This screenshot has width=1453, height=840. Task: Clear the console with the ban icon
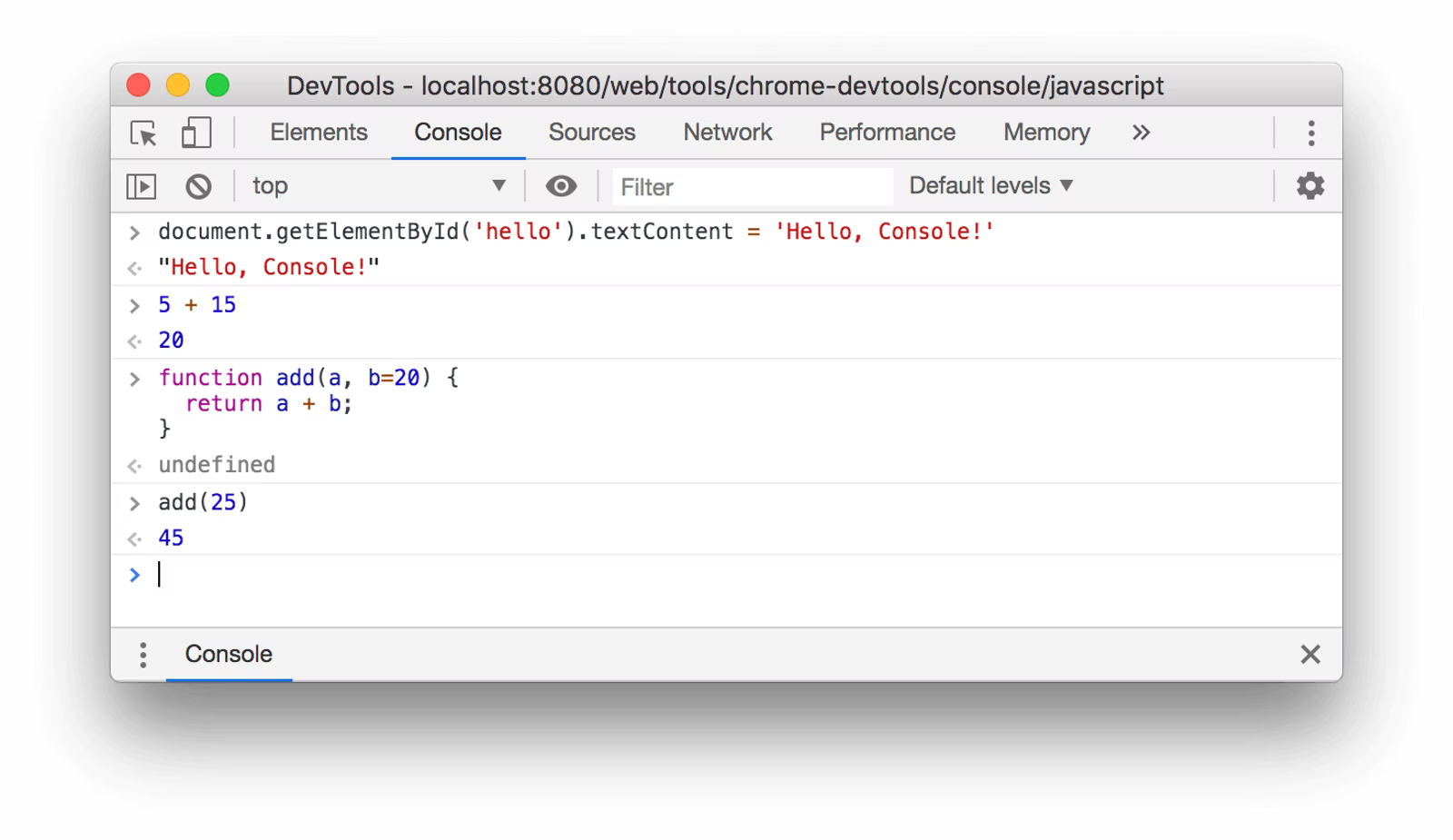click(199, 186)
